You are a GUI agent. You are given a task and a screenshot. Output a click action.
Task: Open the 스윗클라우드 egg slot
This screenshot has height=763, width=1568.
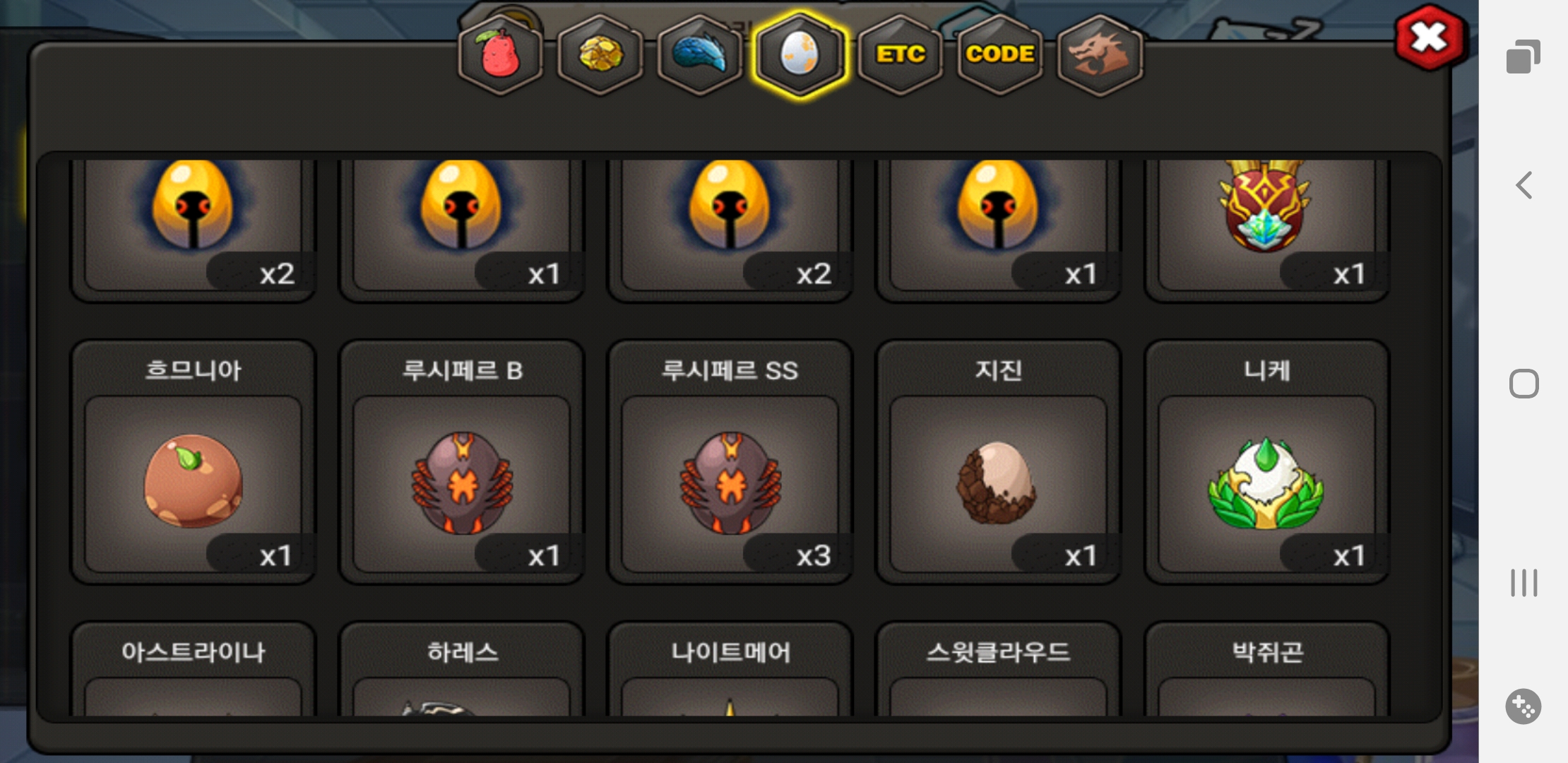(998, 669)
